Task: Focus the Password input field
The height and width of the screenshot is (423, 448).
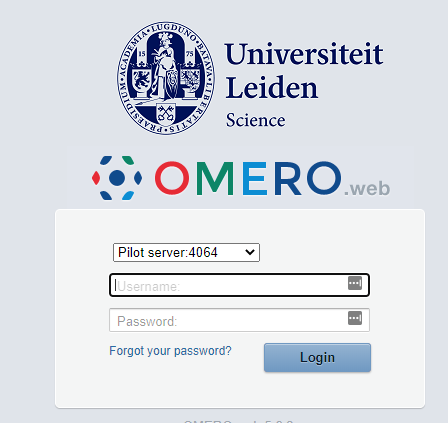Action: (x=239, y=320)
